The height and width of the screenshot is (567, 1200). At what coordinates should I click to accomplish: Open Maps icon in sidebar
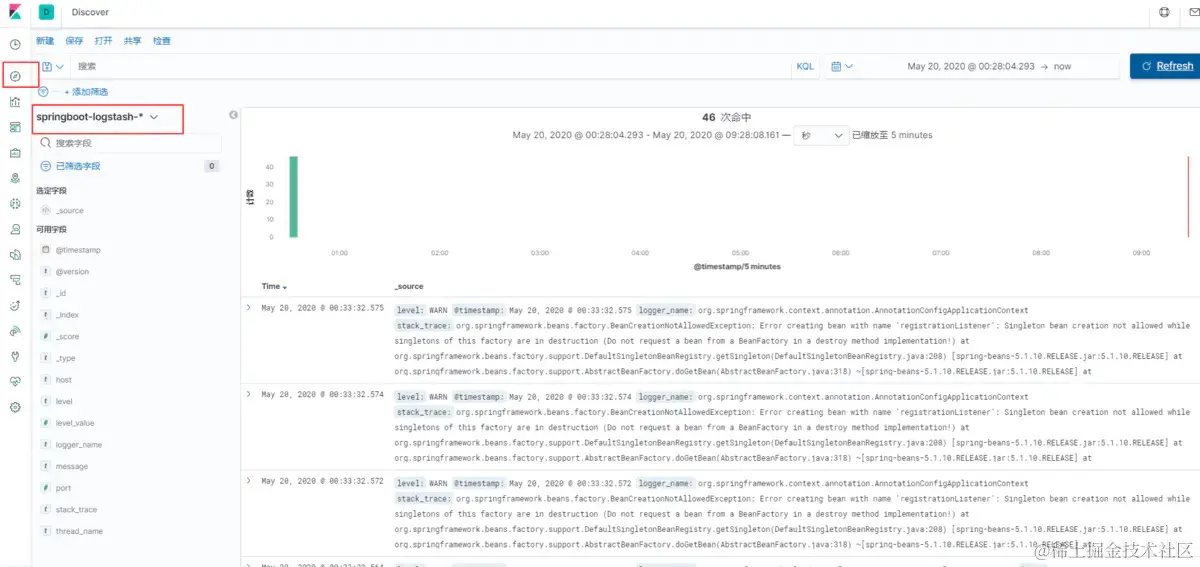coord(15,178)
